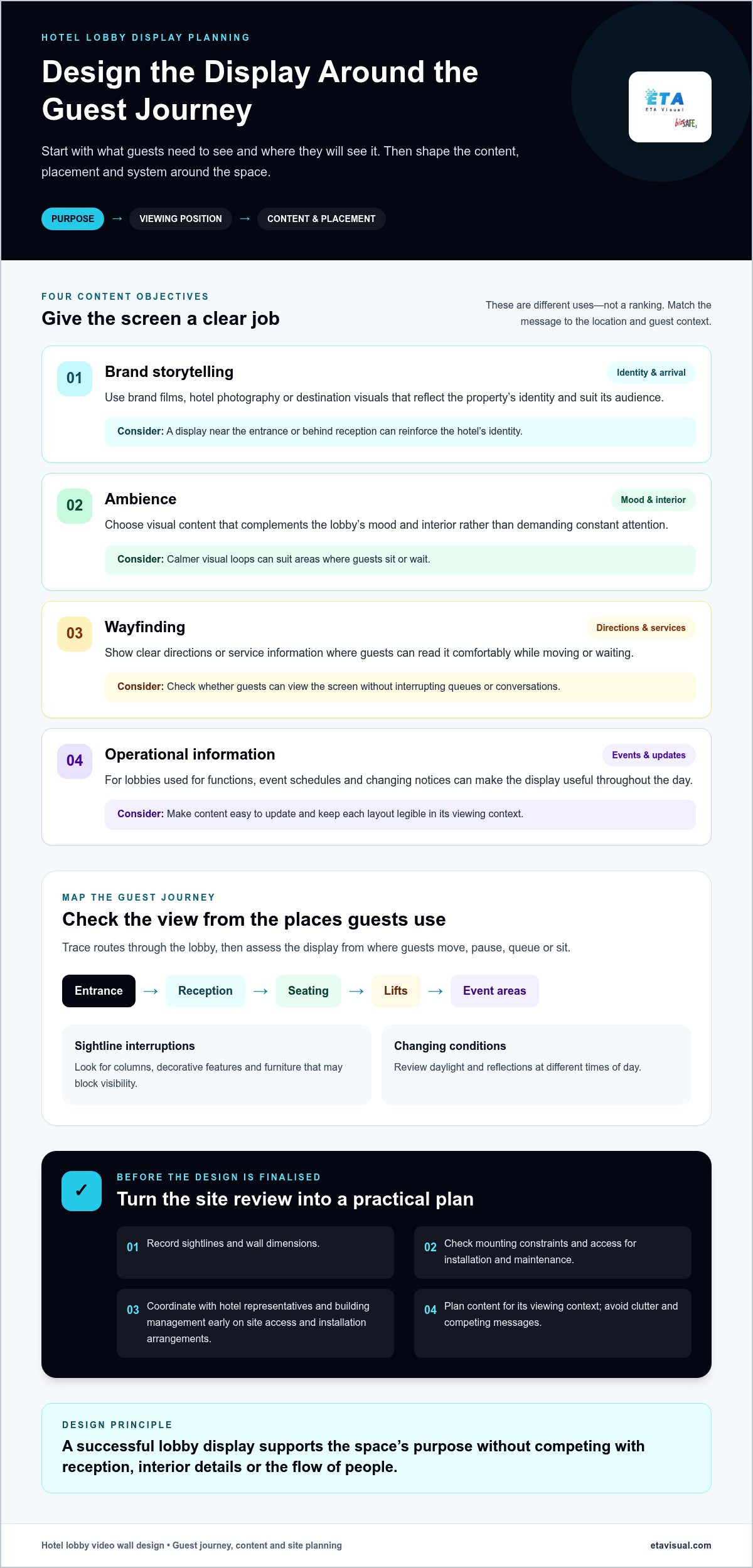Click the Sightline interruptions card
753x1568 pixels.
216,1065
